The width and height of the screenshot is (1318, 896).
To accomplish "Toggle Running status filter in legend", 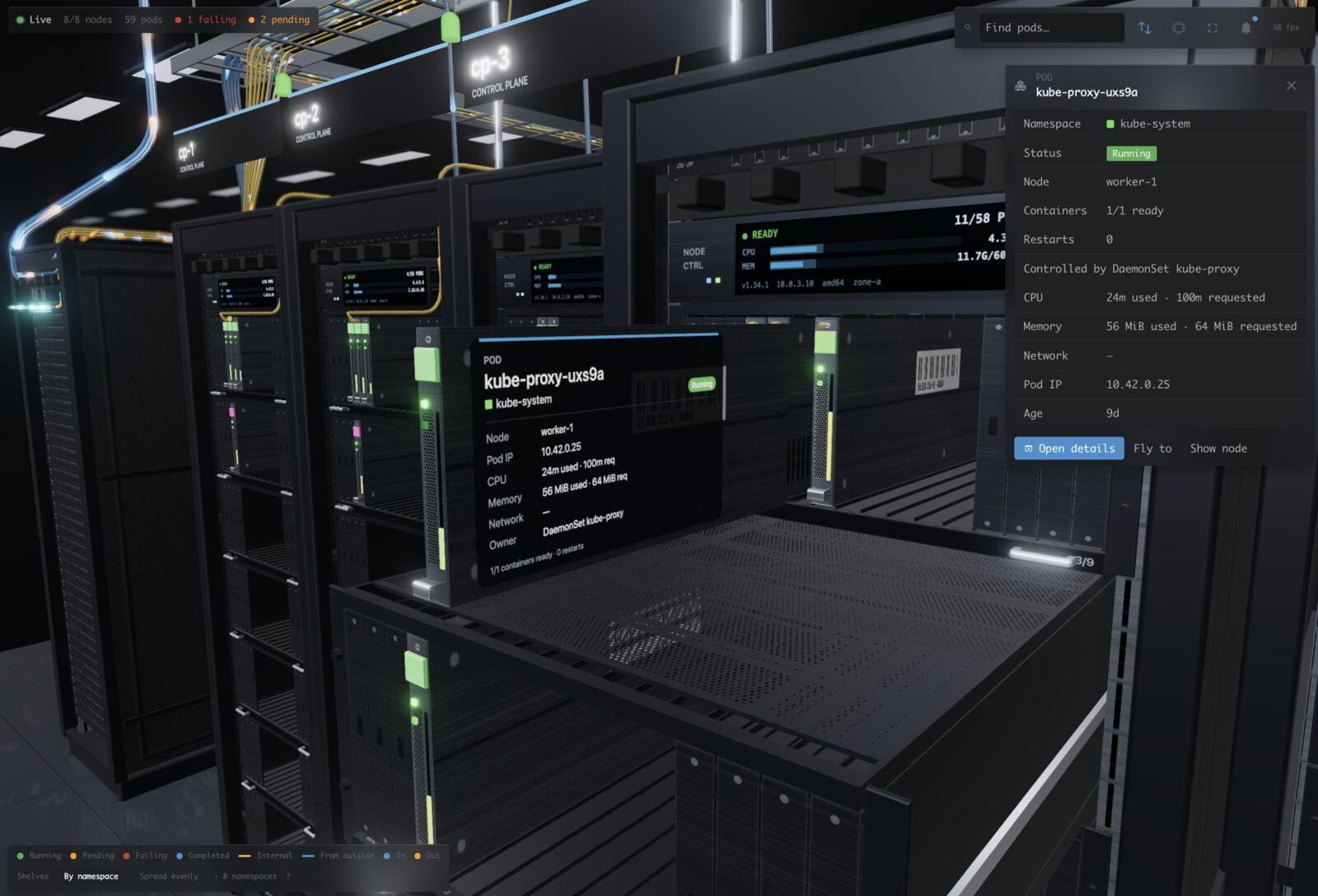I will (39, 856).
